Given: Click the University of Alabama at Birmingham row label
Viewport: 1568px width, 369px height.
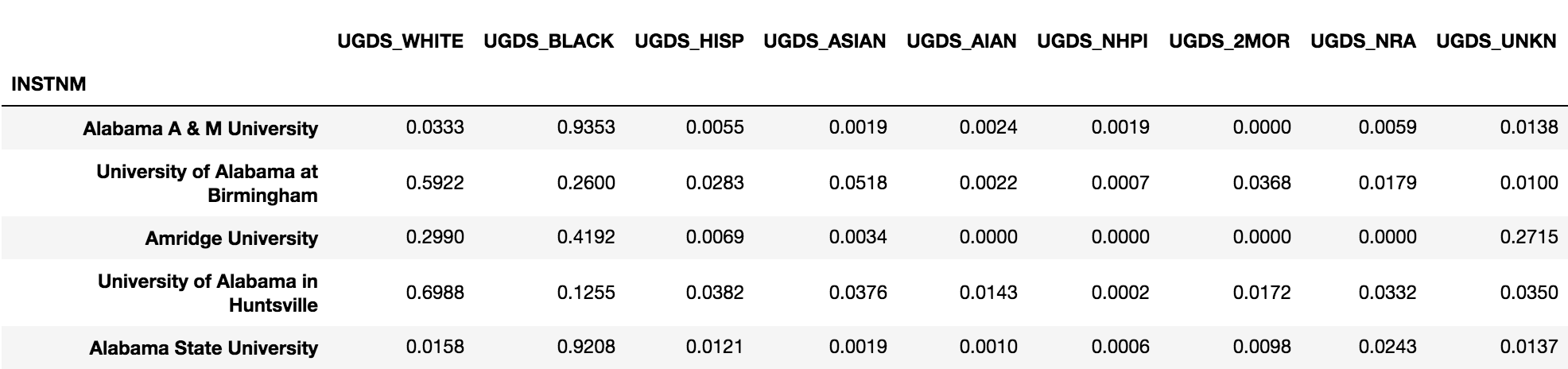Looking at the screenshot, I should [207, 184].
